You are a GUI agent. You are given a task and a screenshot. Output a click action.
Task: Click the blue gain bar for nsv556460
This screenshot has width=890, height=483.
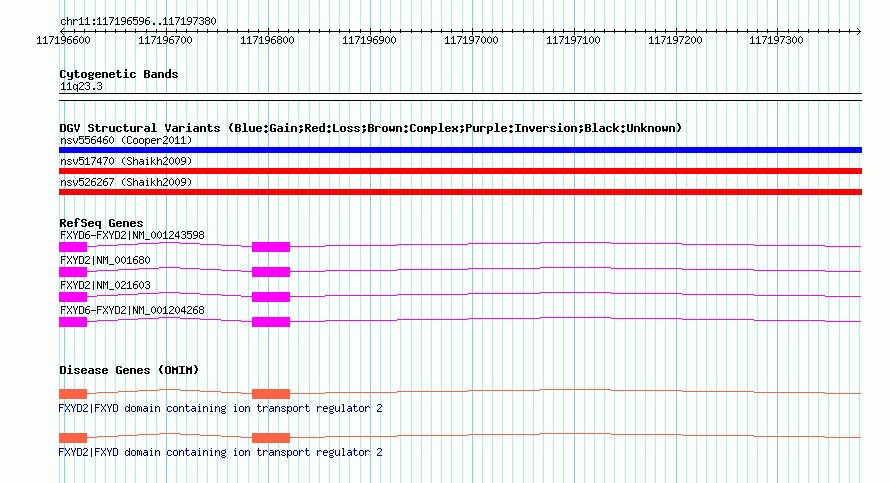pos(460,150)
